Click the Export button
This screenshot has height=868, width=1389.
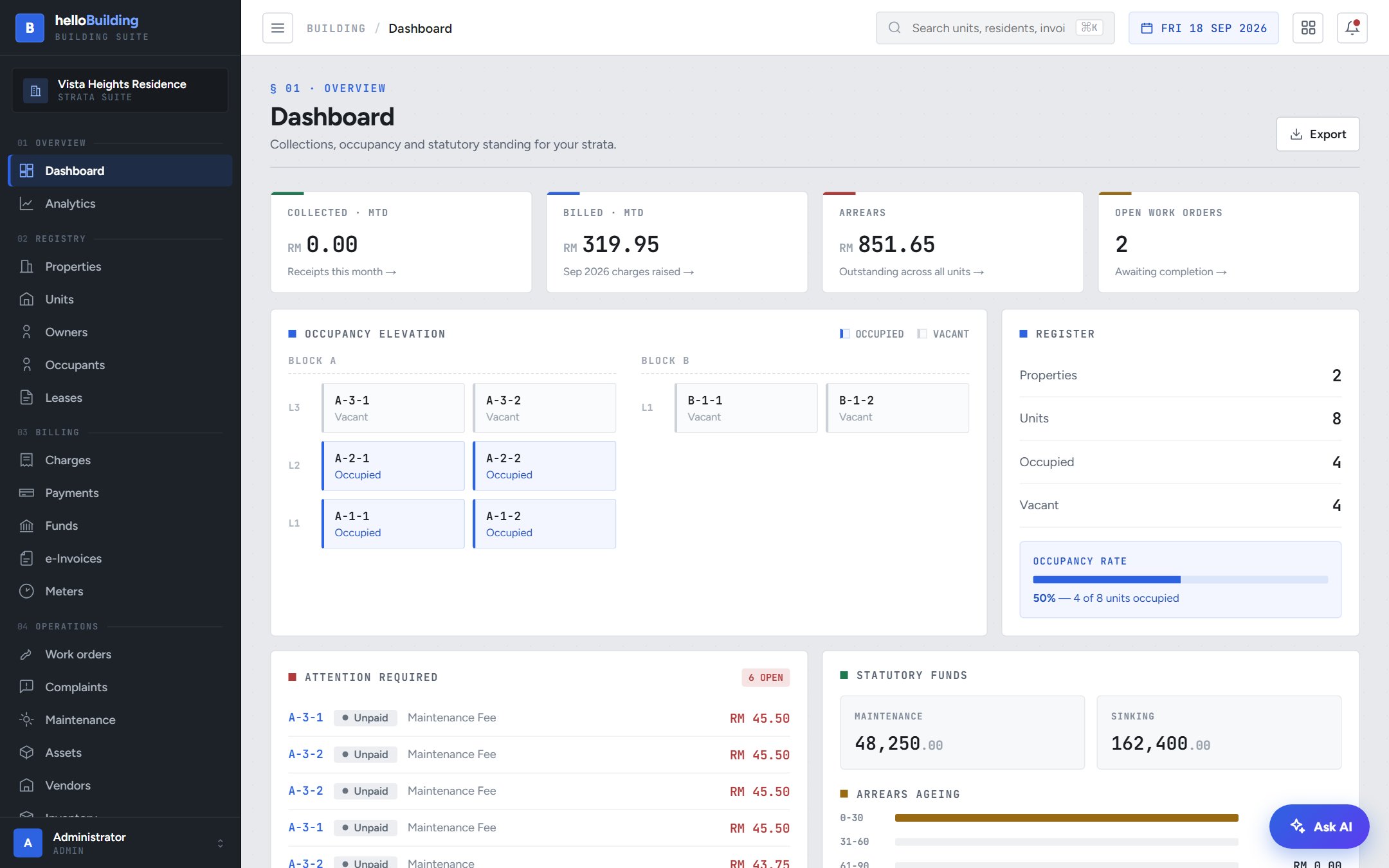pos(1318,134)
